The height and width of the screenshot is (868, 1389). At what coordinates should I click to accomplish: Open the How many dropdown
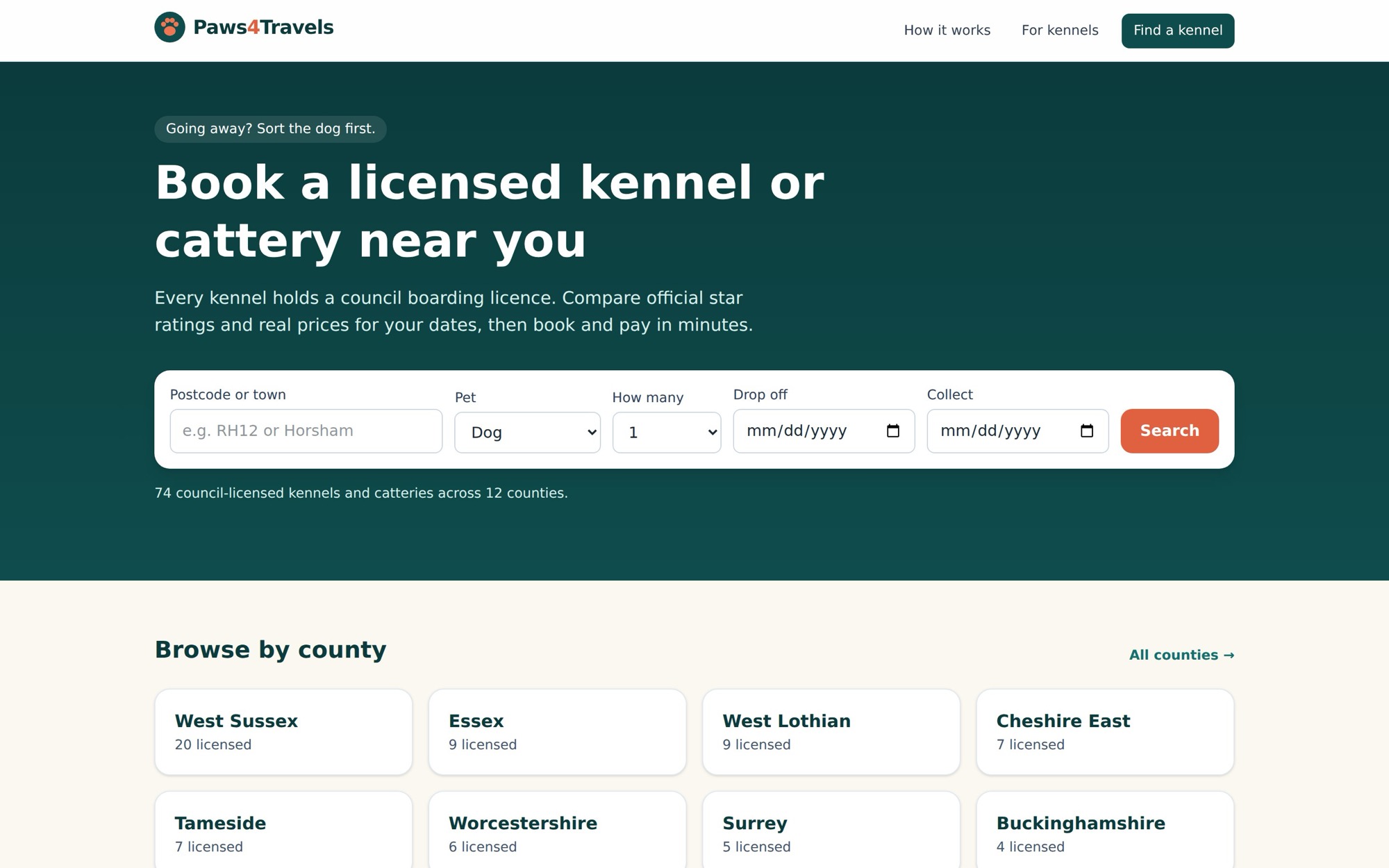[x=667, y=433]
